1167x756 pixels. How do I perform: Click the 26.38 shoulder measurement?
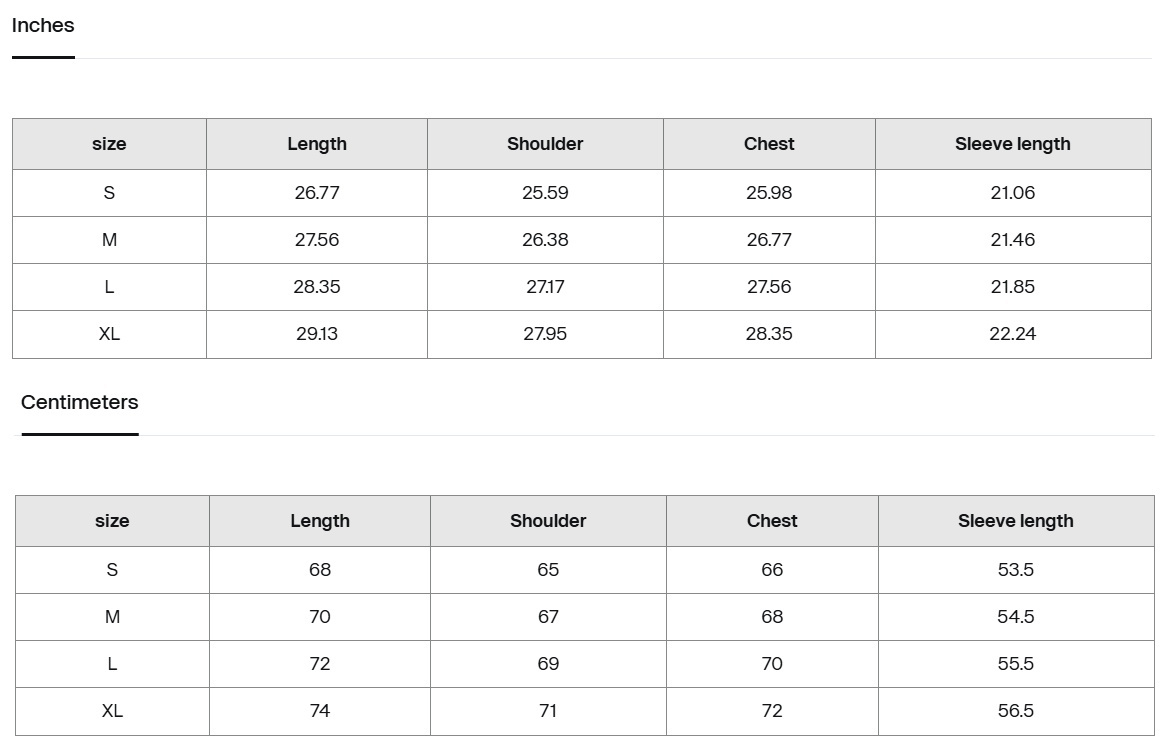pos(545,240)
